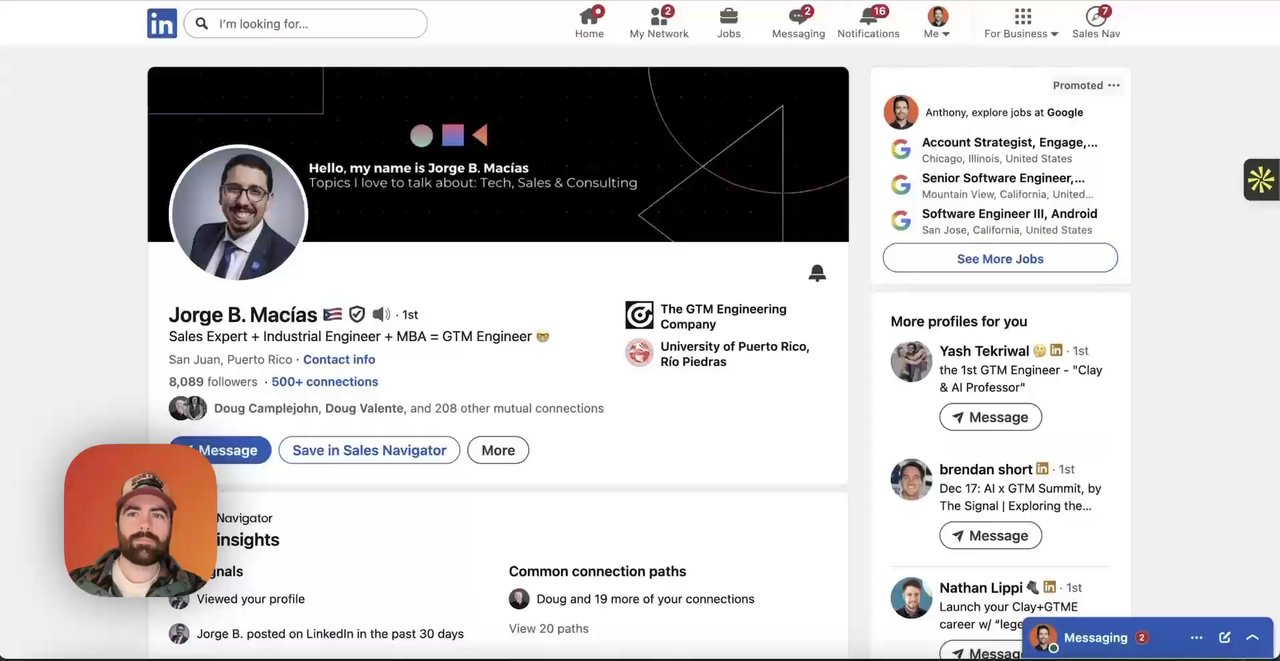This screenshot has height=661, width=1280.
Task: Click Google logo beside Account Strategist job
Action: coord(901,149)
